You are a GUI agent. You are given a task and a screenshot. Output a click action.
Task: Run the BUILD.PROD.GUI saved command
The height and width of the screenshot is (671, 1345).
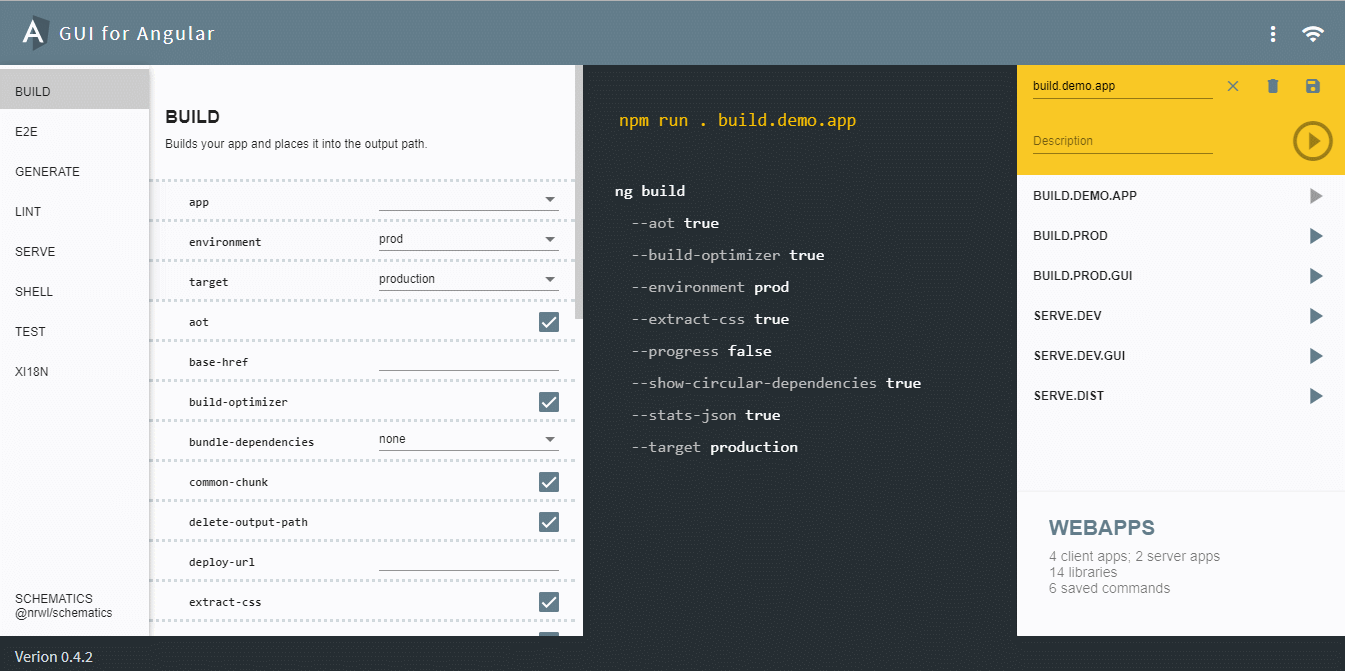pyautogui.click(x=1316, y=276)
